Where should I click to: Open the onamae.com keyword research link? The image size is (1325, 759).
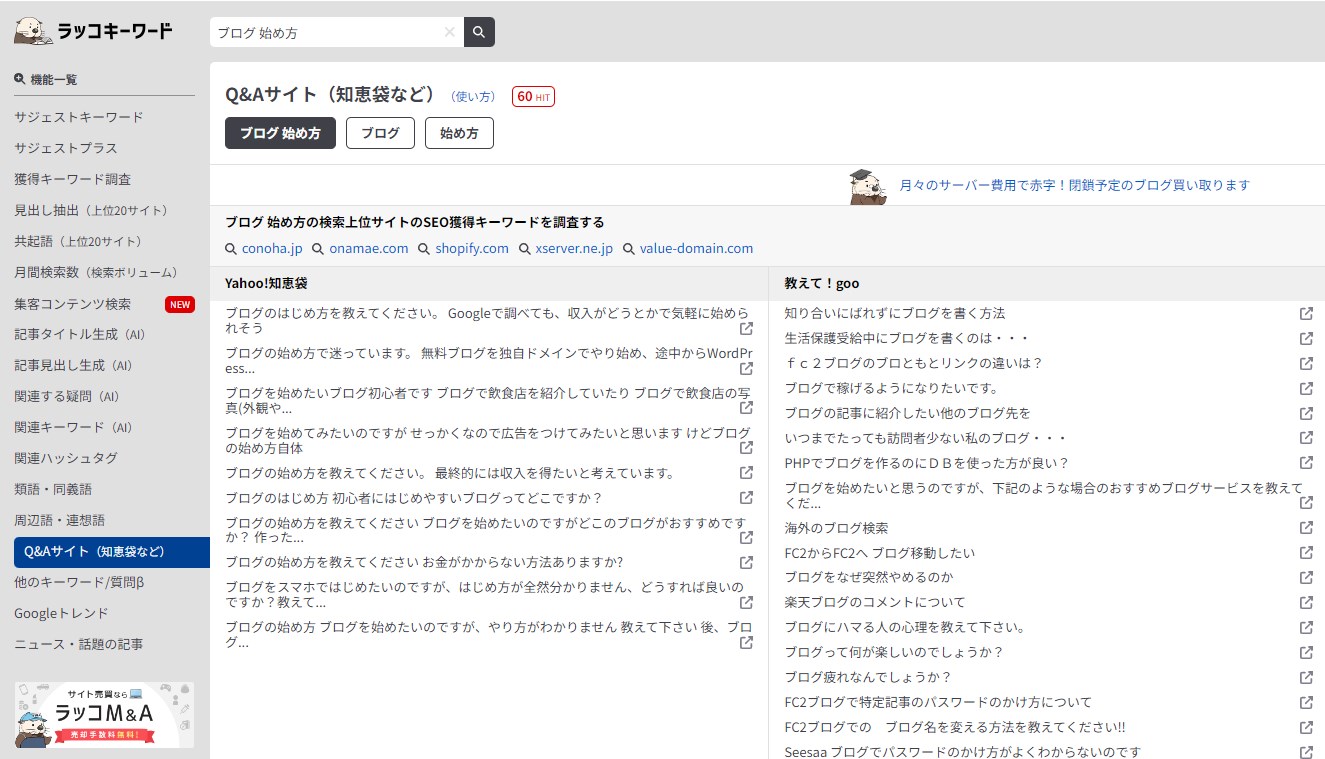(369, 248)
